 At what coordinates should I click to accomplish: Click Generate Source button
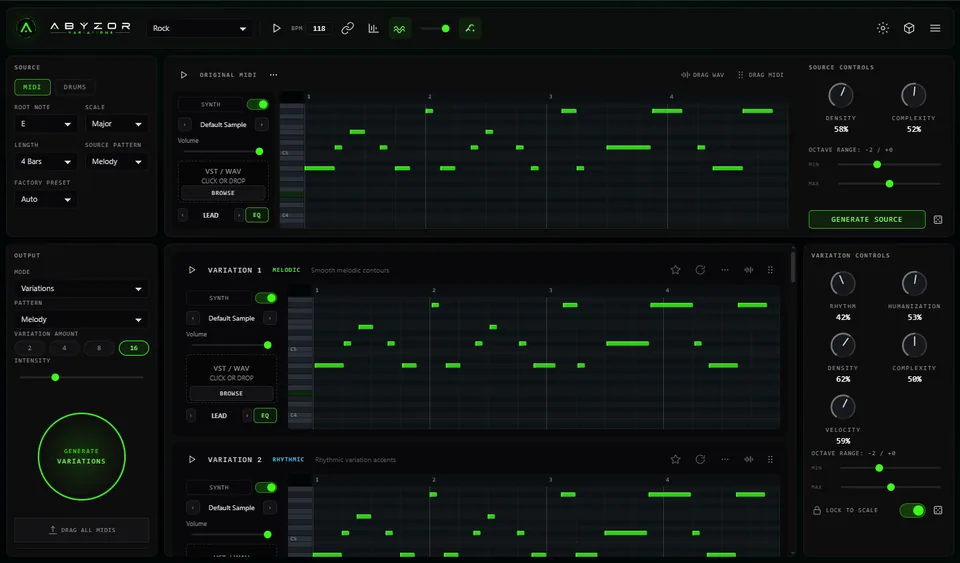pyautogui.click(x=866, y=220)
